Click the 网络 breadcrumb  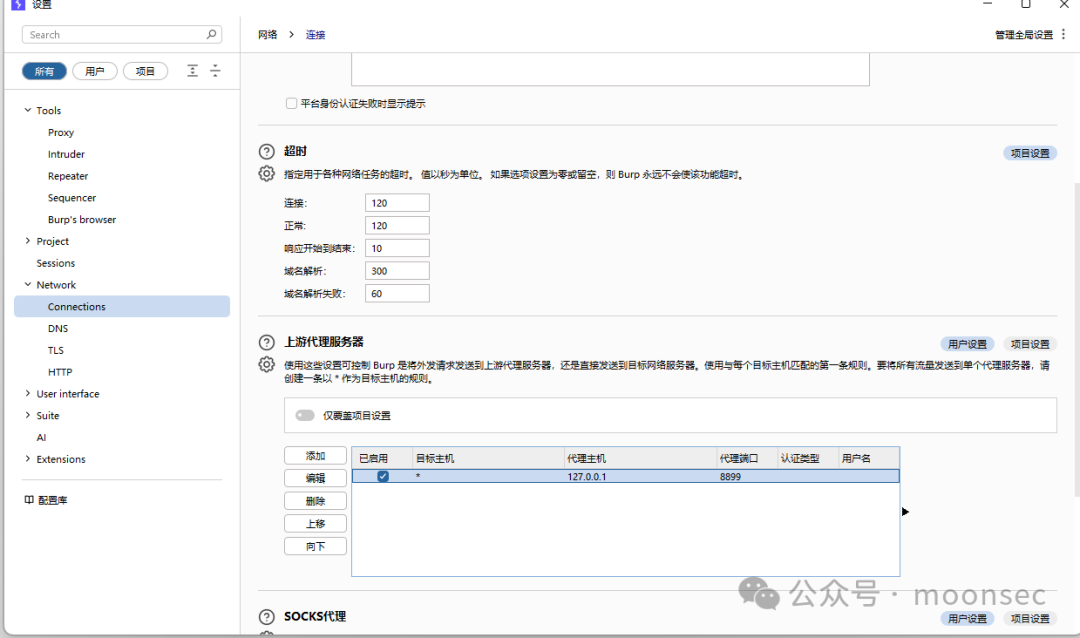coord(267,34)
